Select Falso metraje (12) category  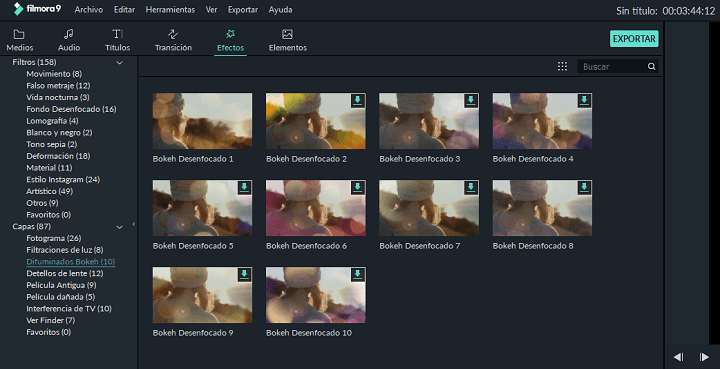click(58, 85)
